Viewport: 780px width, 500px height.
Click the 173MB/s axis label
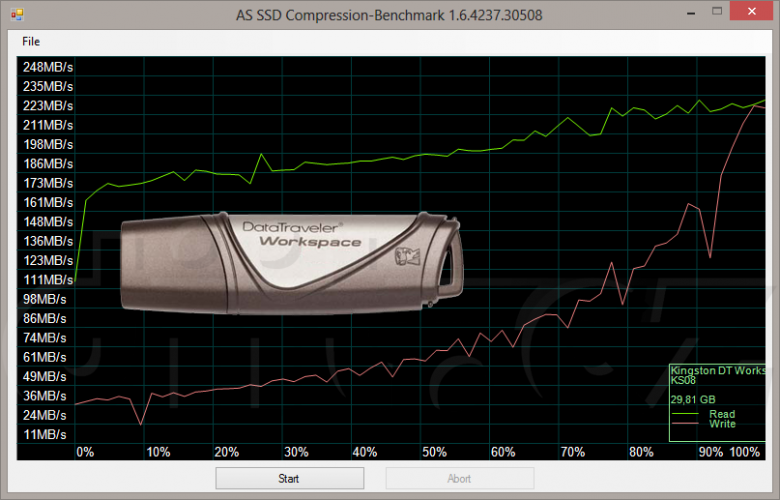click(48, 183)
